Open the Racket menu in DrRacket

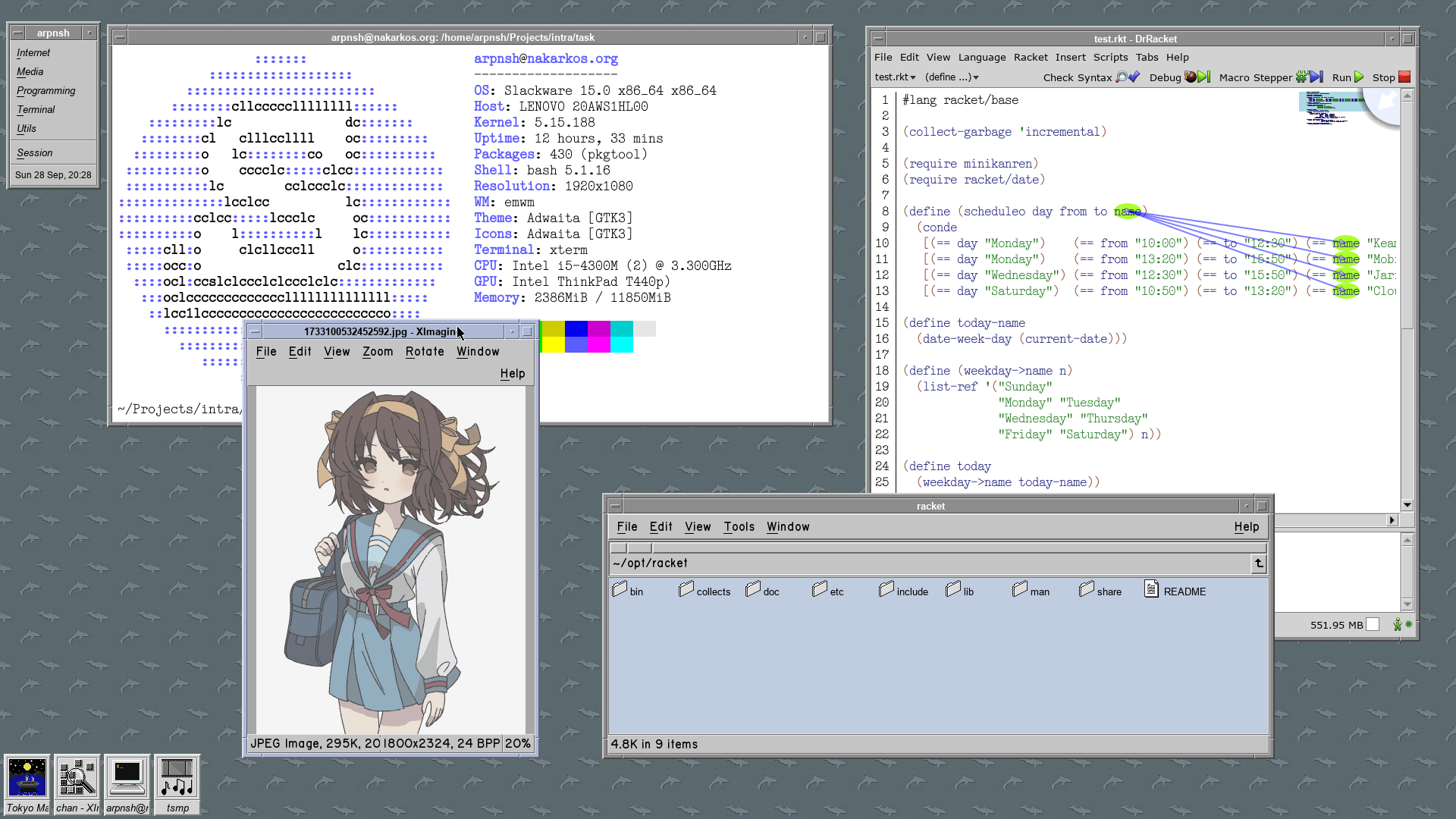coord(1031,58)
